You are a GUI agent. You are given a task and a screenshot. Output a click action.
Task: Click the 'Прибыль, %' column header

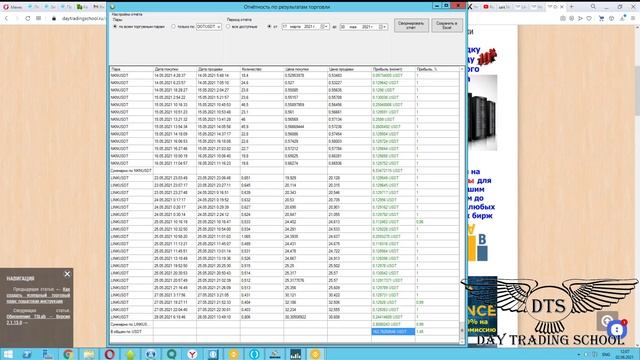pyautogui.click(x=437, y=69)
